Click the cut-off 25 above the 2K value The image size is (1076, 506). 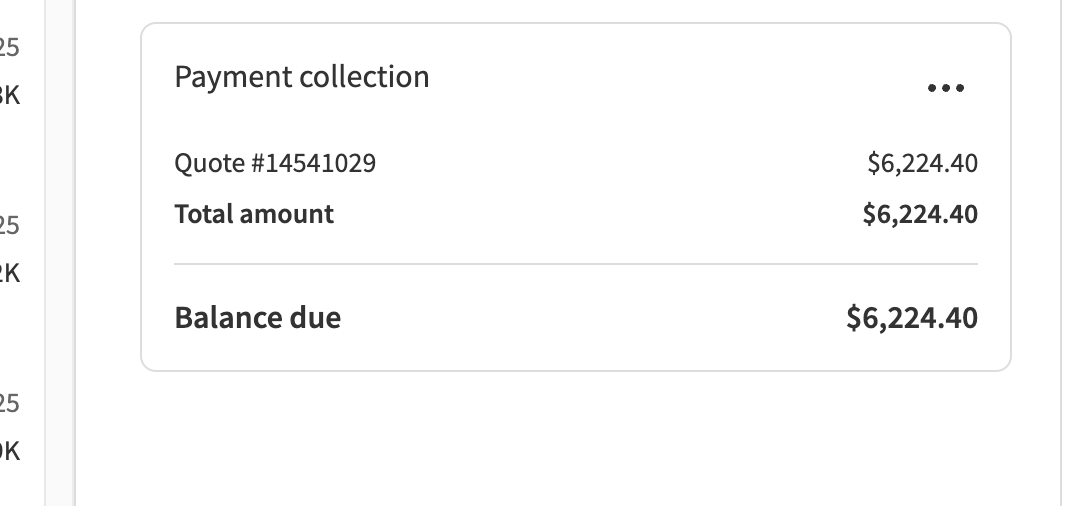click(x=10, y=225)
